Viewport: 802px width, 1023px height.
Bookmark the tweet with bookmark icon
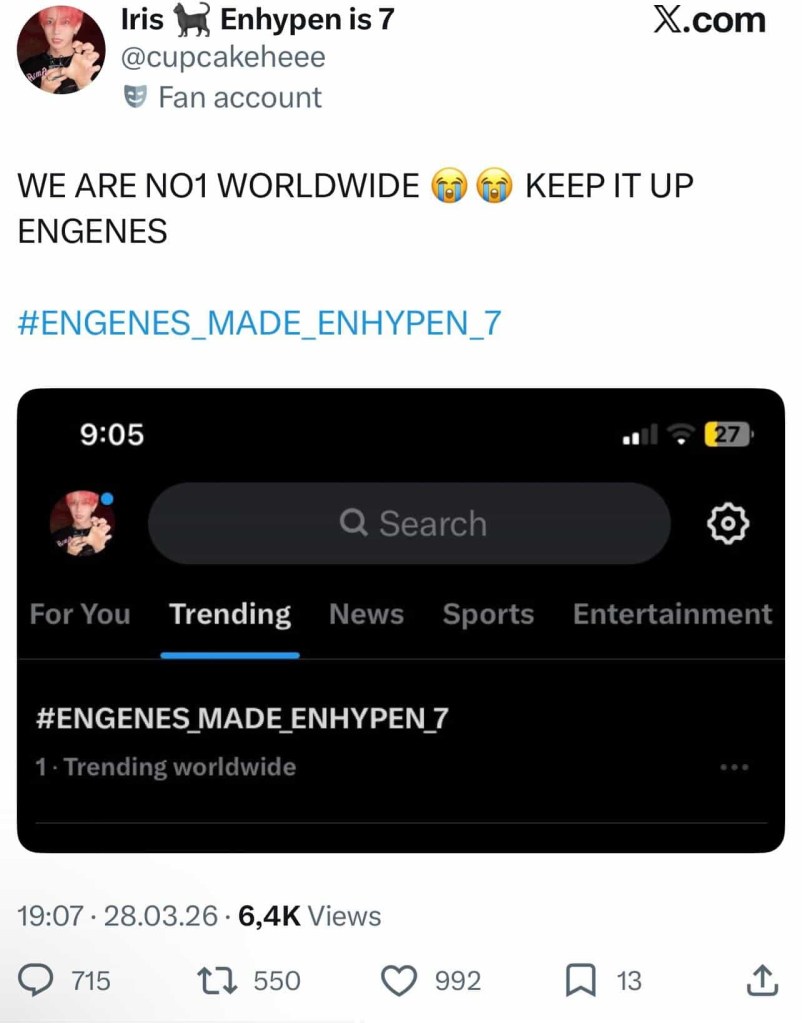(579, 981)
